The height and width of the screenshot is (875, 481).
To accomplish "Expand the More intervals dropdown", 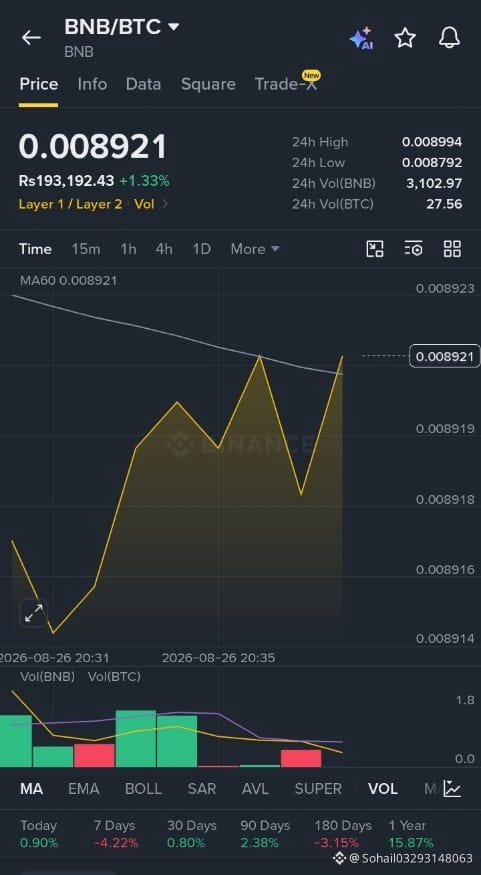I will click(255, 249).
